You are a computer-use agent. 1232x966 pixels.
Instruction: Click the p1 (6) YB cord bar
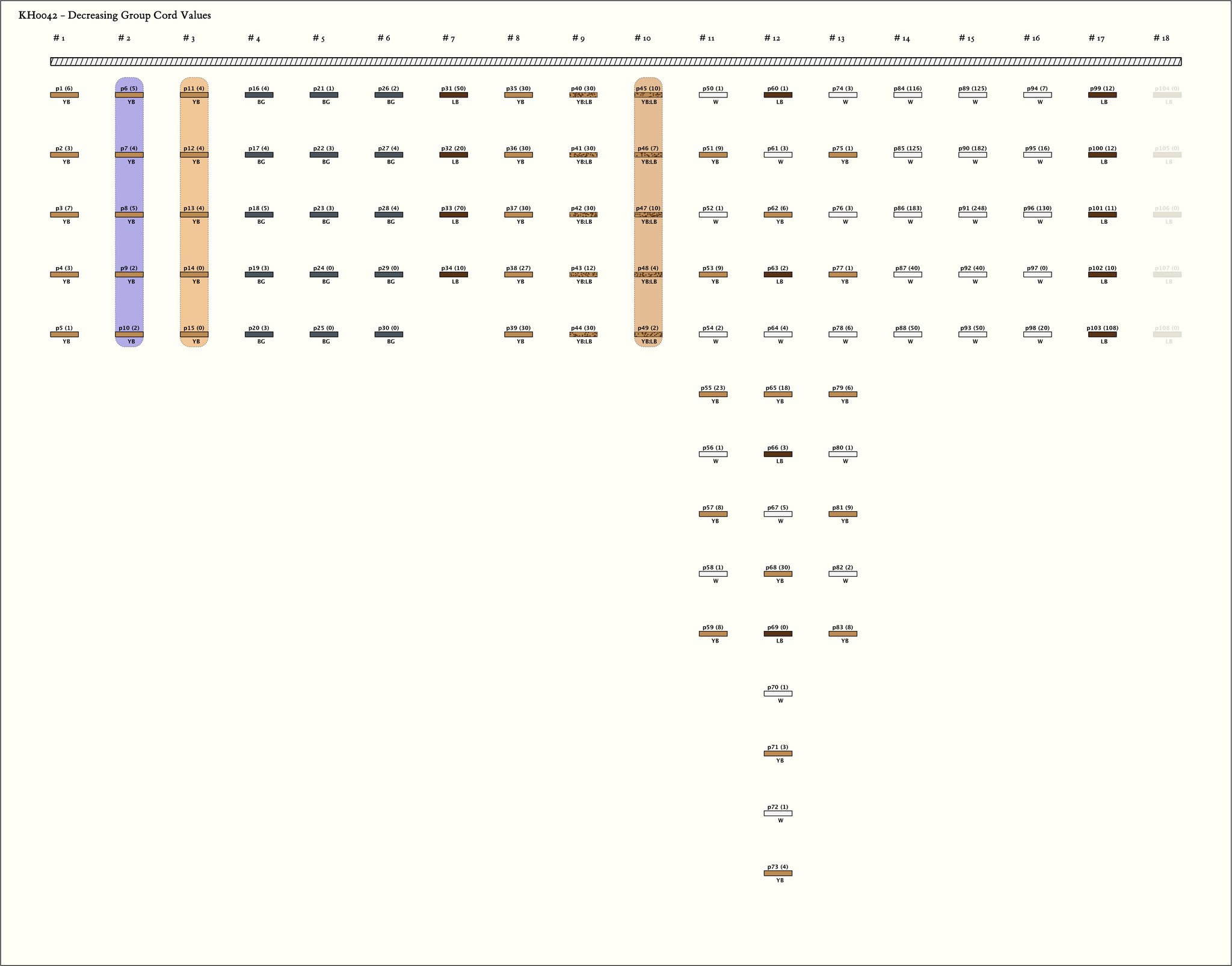[64, 95]
